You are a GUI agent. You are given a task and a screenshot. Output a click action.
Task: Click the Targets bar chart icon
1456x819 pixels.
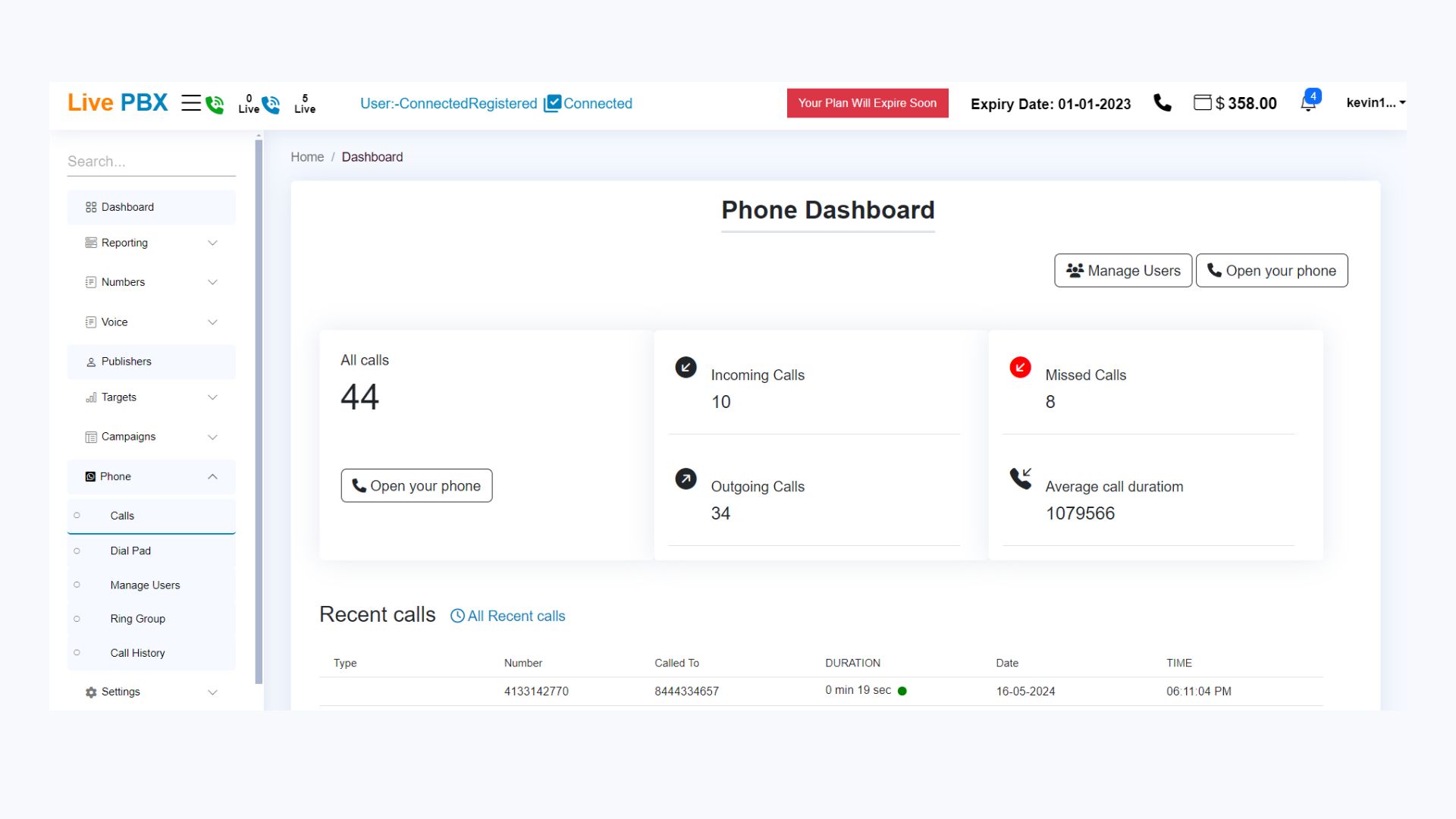(x=91, y=397)
